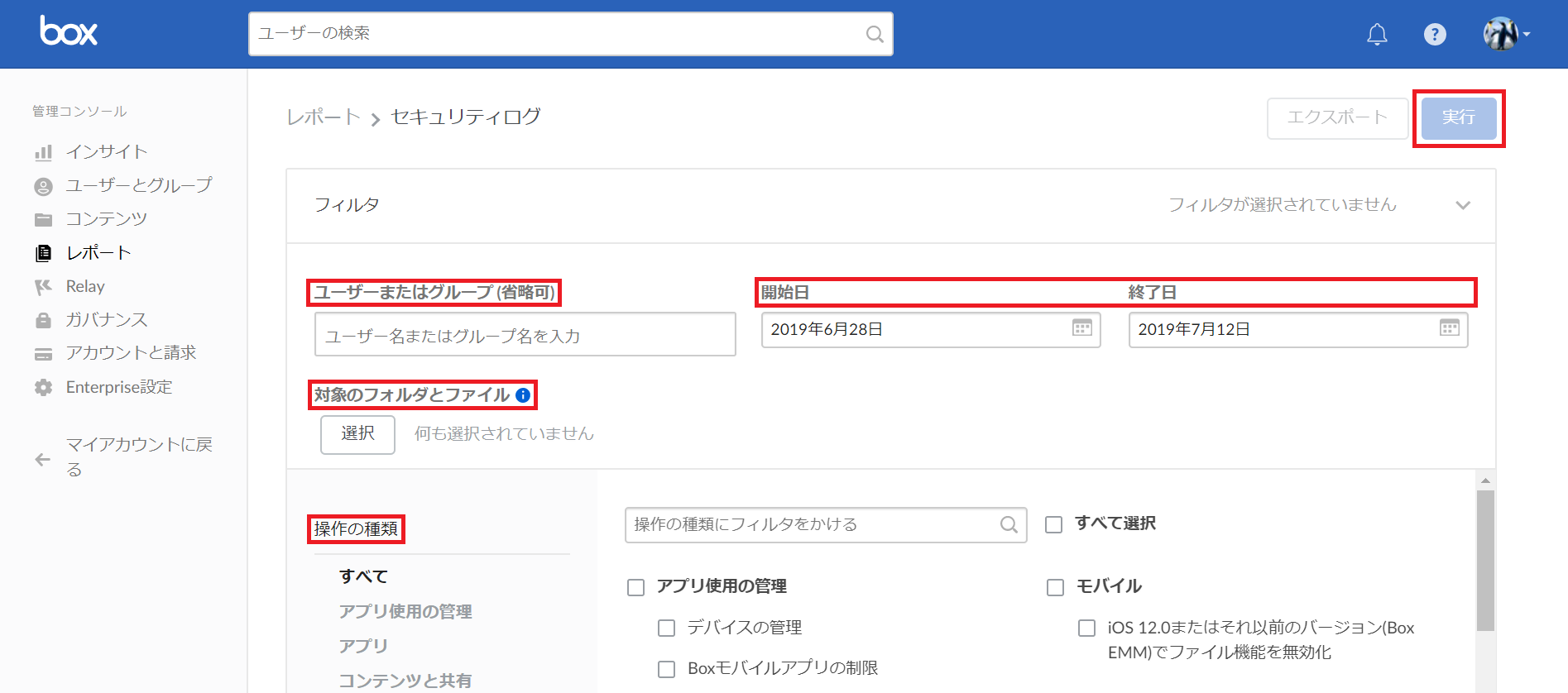The height and width of the screenshot is (693, 1568).
Task: Open Relay in the sidebar
Action: point(85,286)
